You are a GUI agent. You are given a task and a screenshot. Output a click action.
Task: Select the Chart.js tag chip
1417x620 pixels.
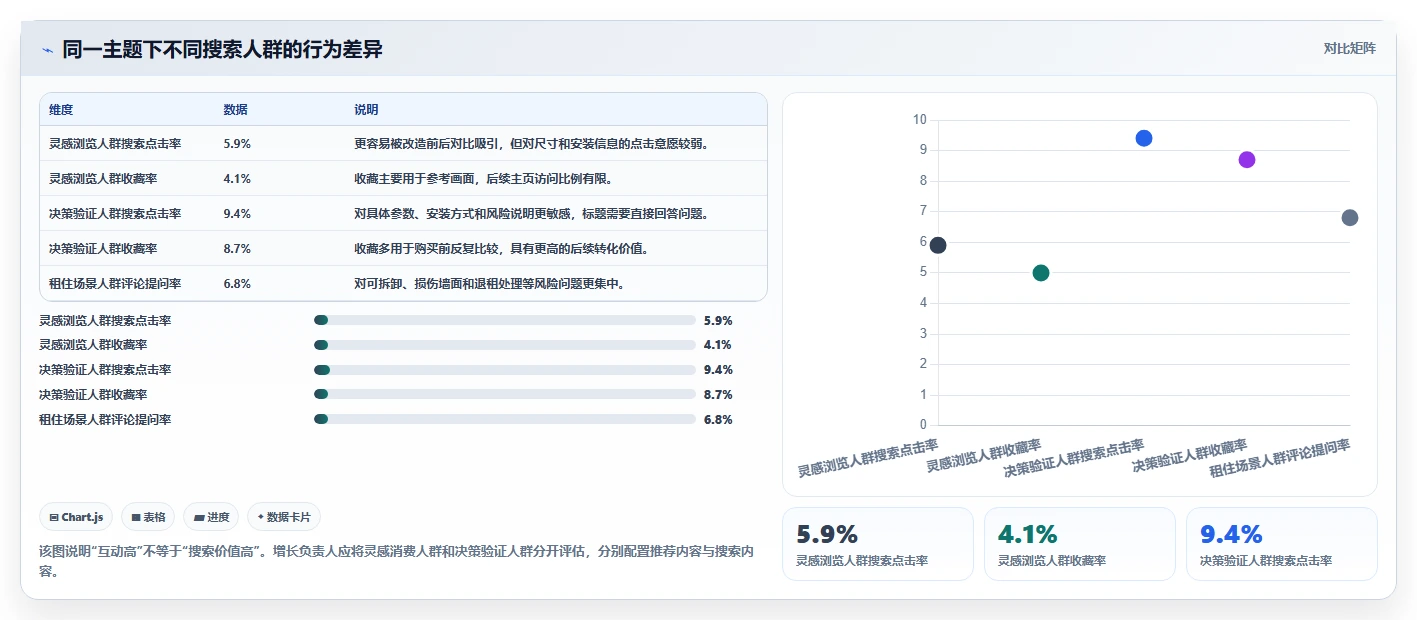click(x=76, y=517)
